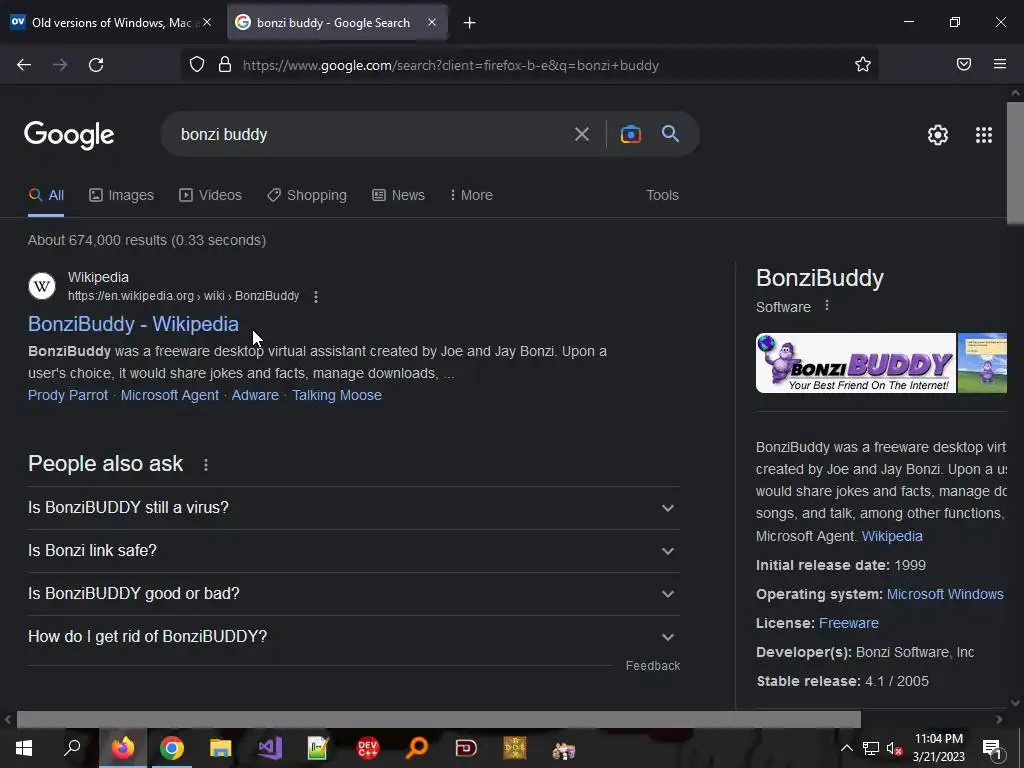Image resolution: width=1024 pixels, height=768 pixels.
Task: Go back with the browser back arrow
Action: (24, 65)
